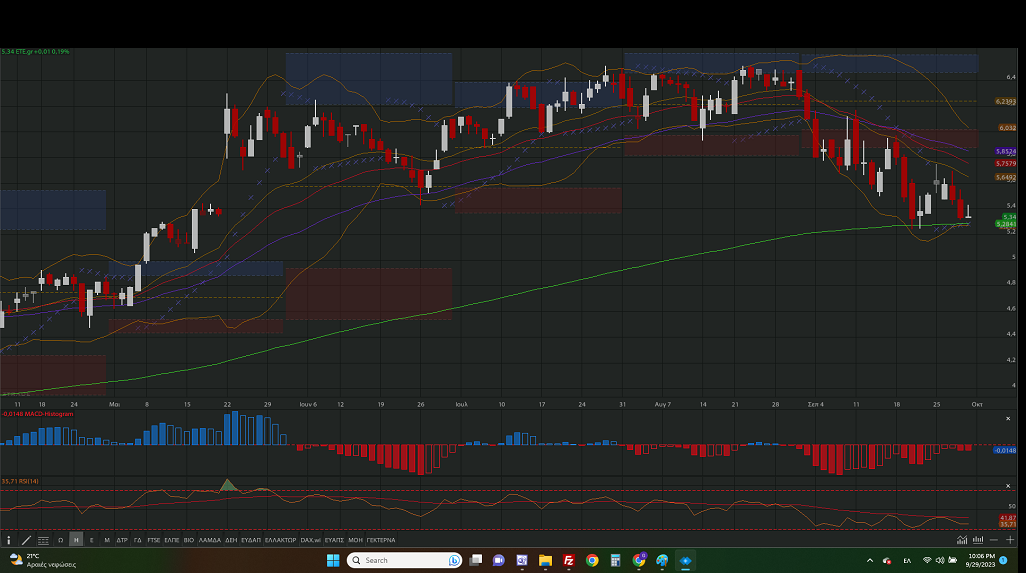This screenshot has width=1026, height=573.
Task: Open the notification count badge
Action: point(1003,560)
